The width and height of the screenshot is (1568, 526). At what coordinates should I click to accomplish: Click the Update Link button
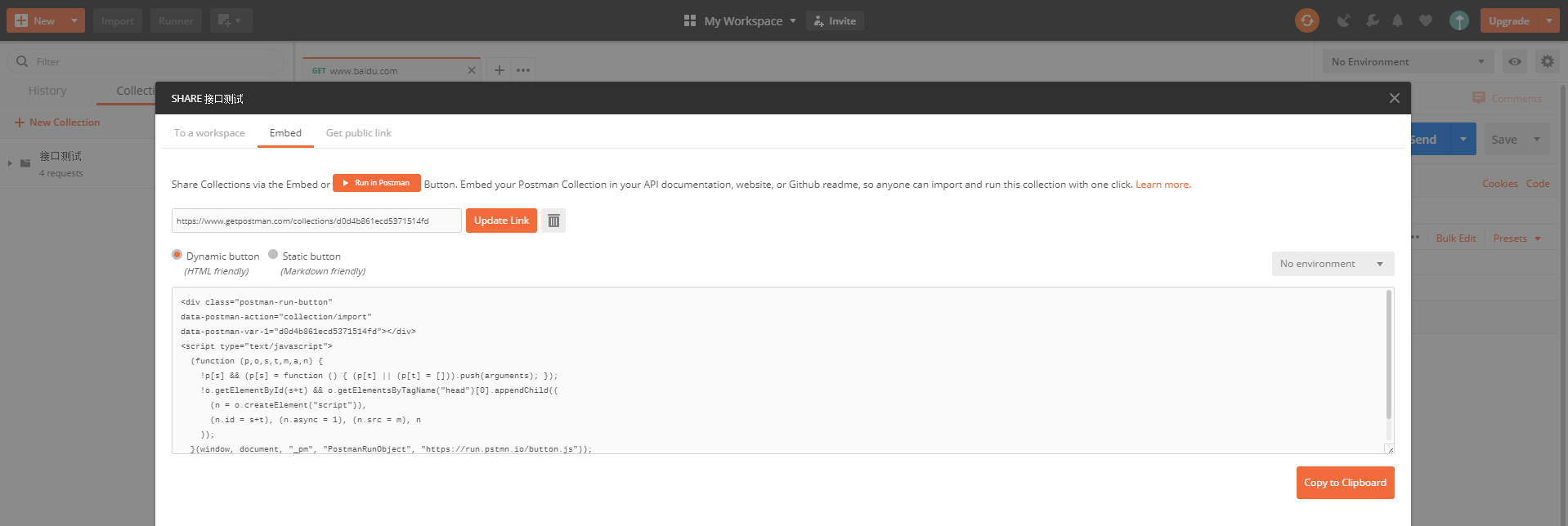click(x=501, y=221)
